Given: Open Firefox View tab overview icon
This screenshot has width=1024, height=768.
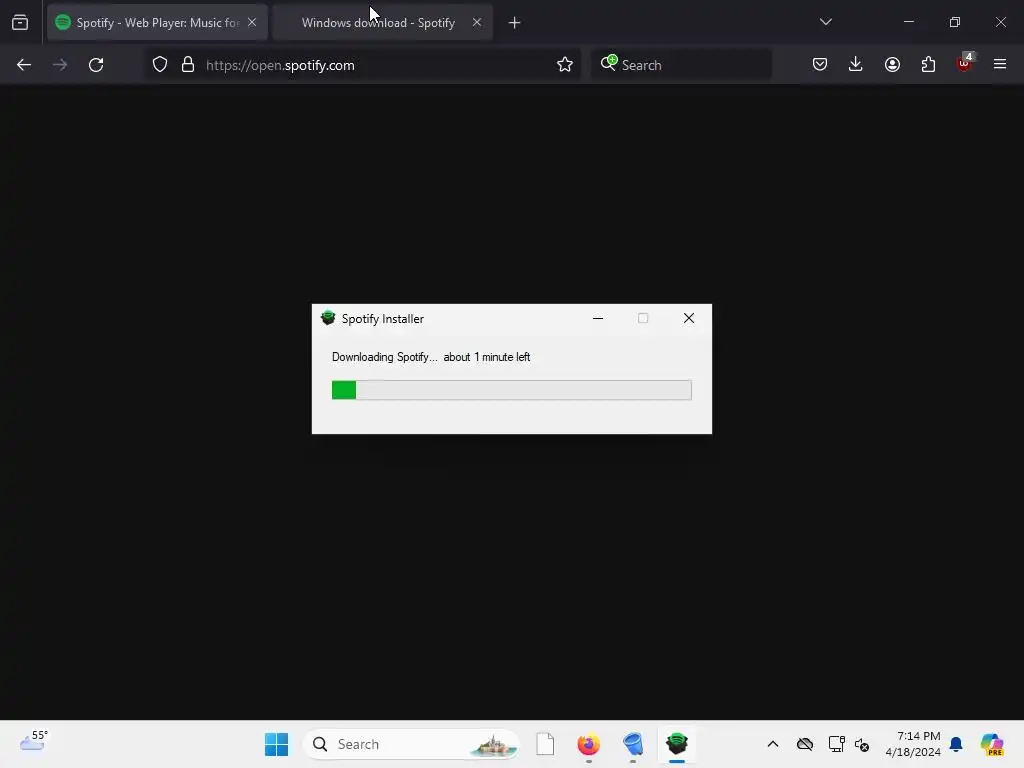Looking at the screenshot, I should 20,23.
